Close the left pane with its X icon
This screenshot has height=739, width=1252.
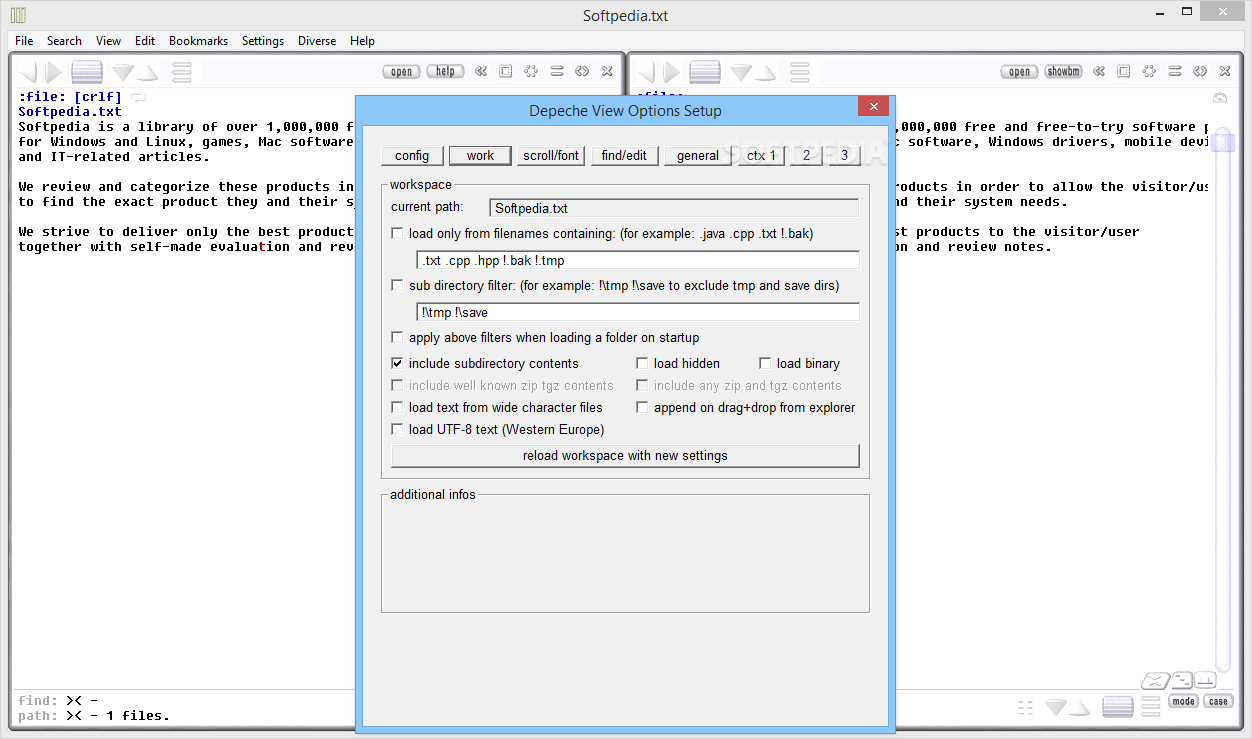coord(607,71)
